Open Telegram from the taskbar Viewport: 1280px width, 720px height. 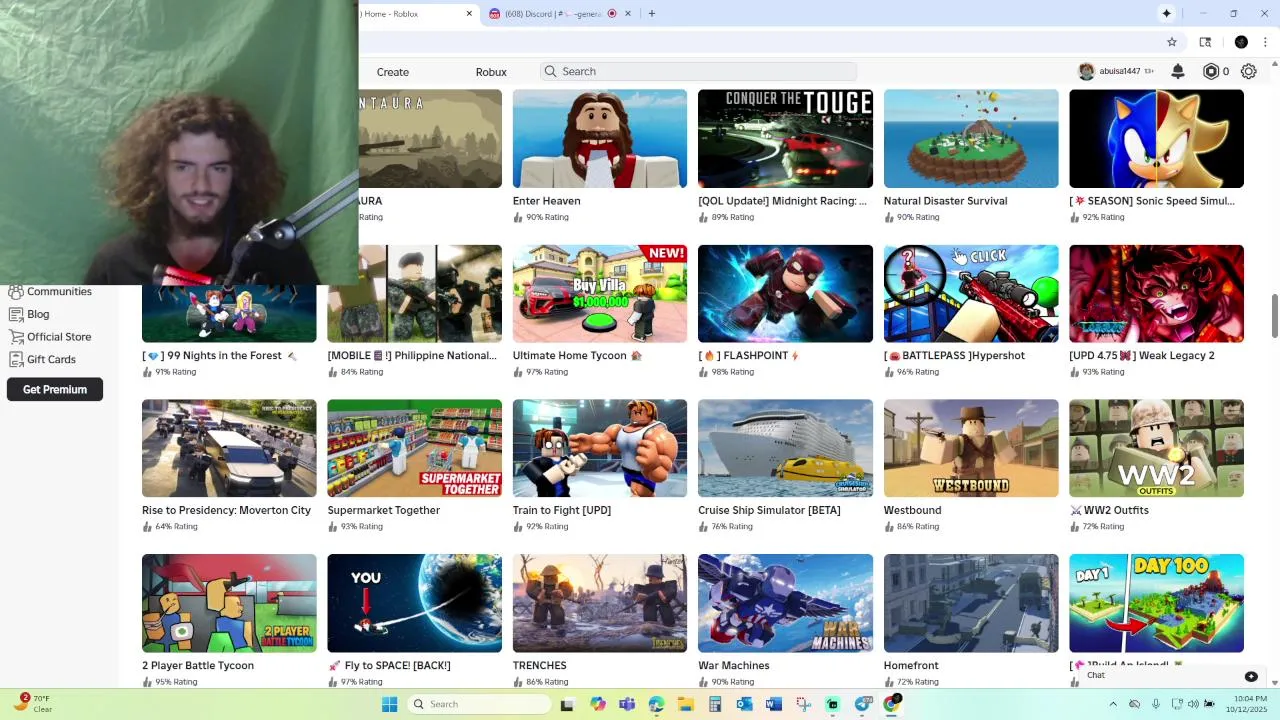click(x=862, y=704)
